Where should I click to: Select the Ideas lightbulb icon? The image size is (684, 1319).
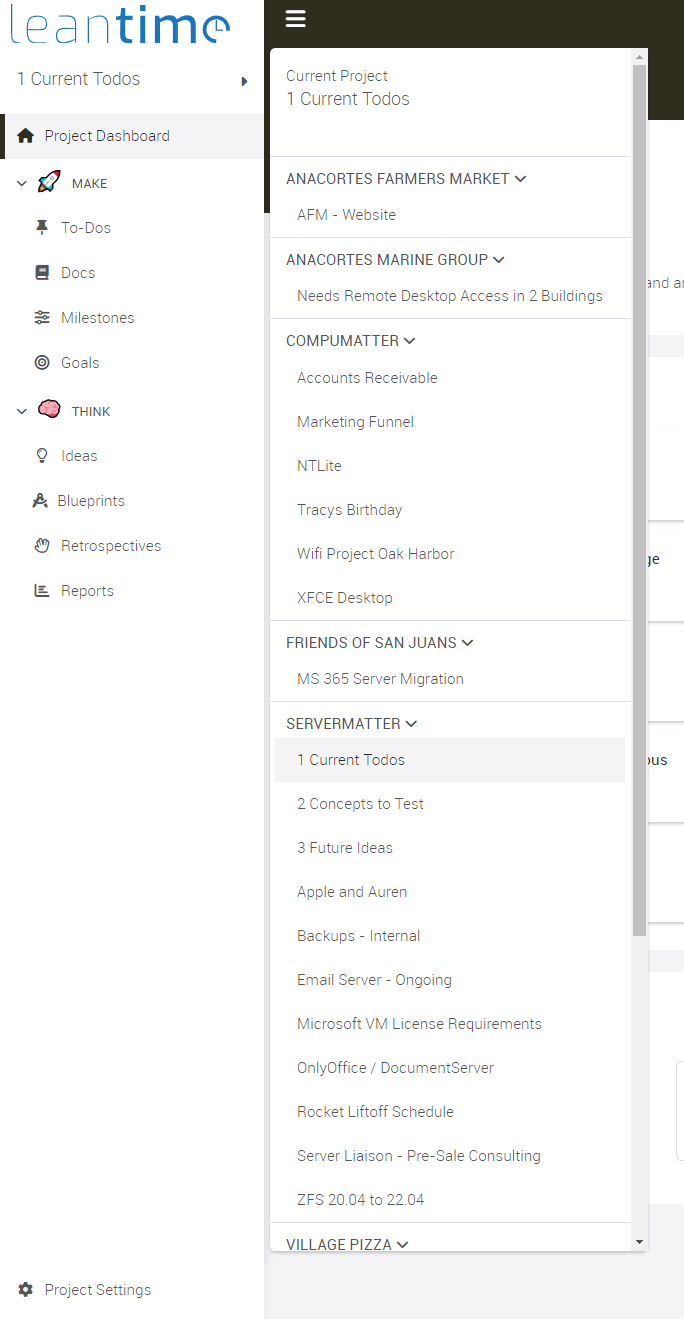[42, 455]
